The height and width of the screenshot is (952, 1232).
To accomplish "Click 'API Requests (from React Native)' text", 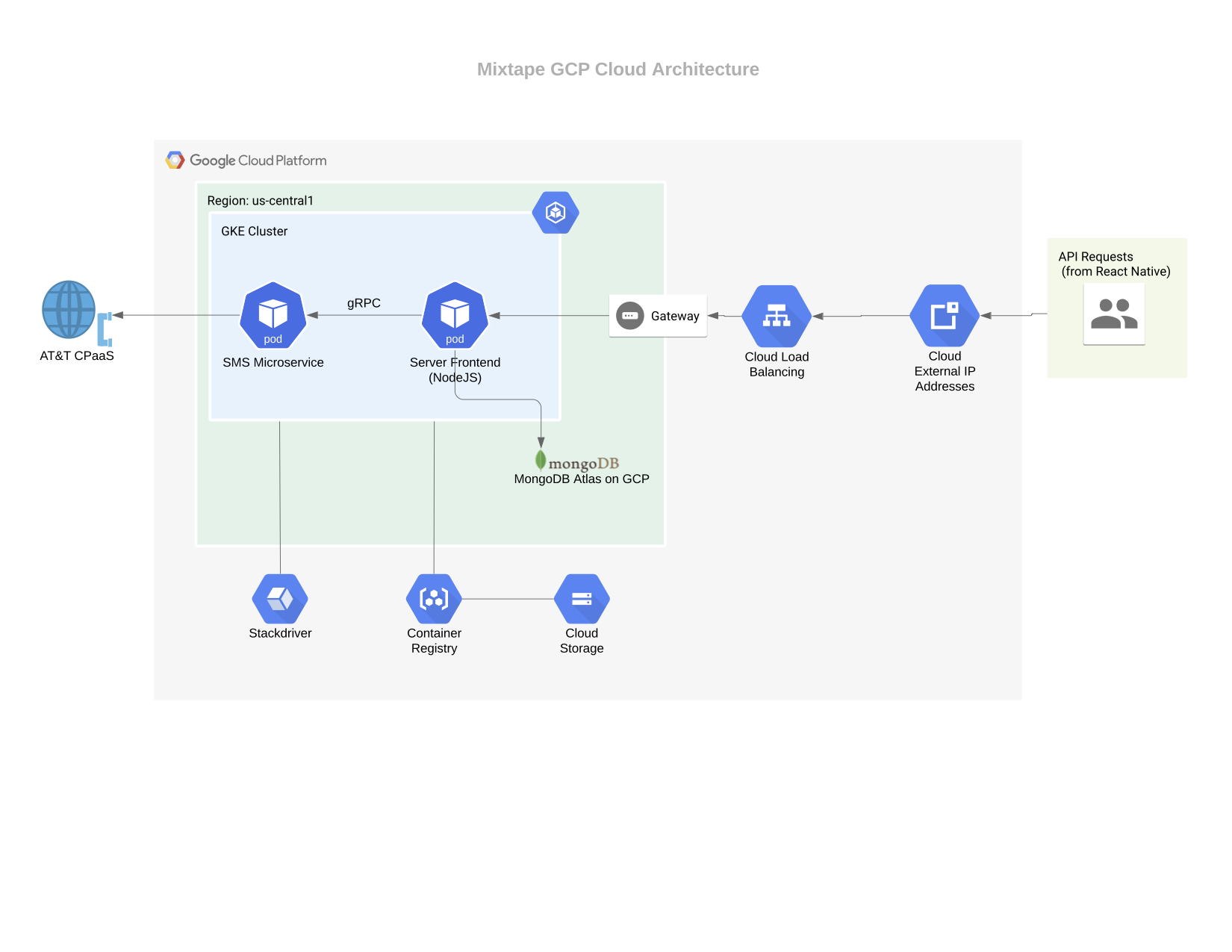I will click(1115, 264).
